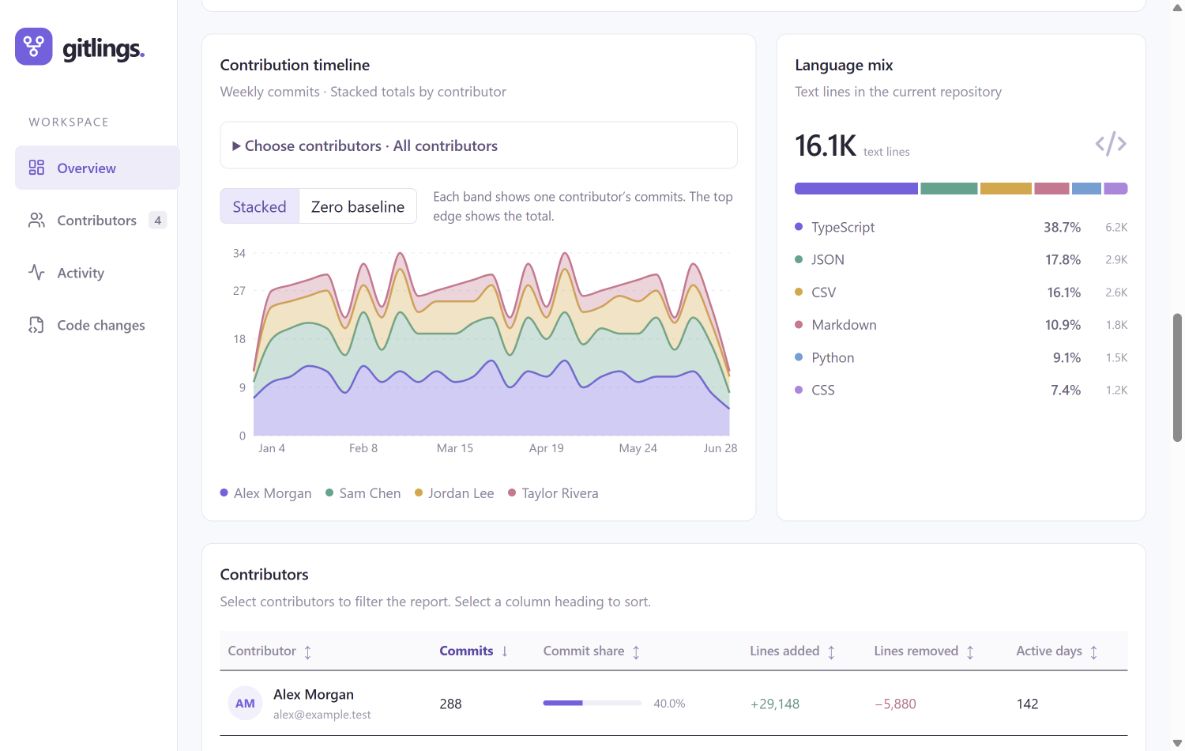Image resolution: width=1185 pixels, height=751 pixels.
Task: Toggle Alex Morgan in chart legend
Action: (266, 493)
